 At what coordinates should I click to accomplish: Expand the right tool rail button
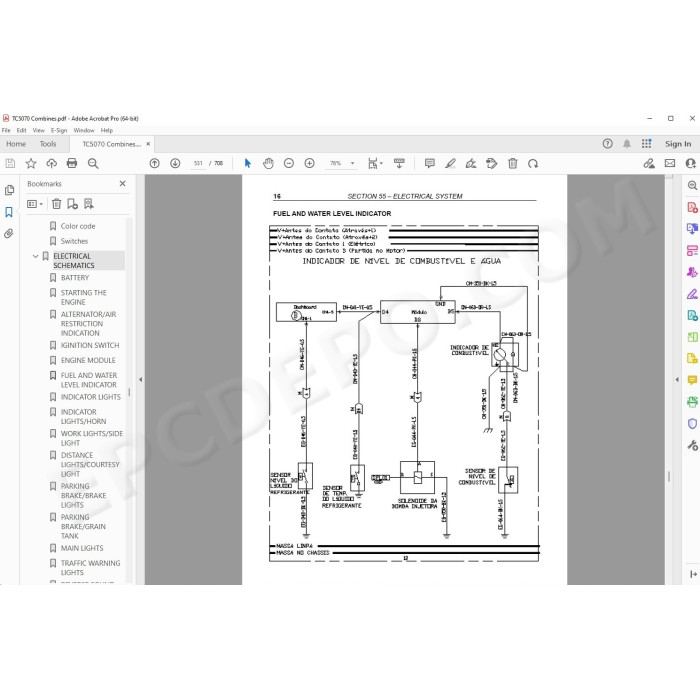click(693, 574)
